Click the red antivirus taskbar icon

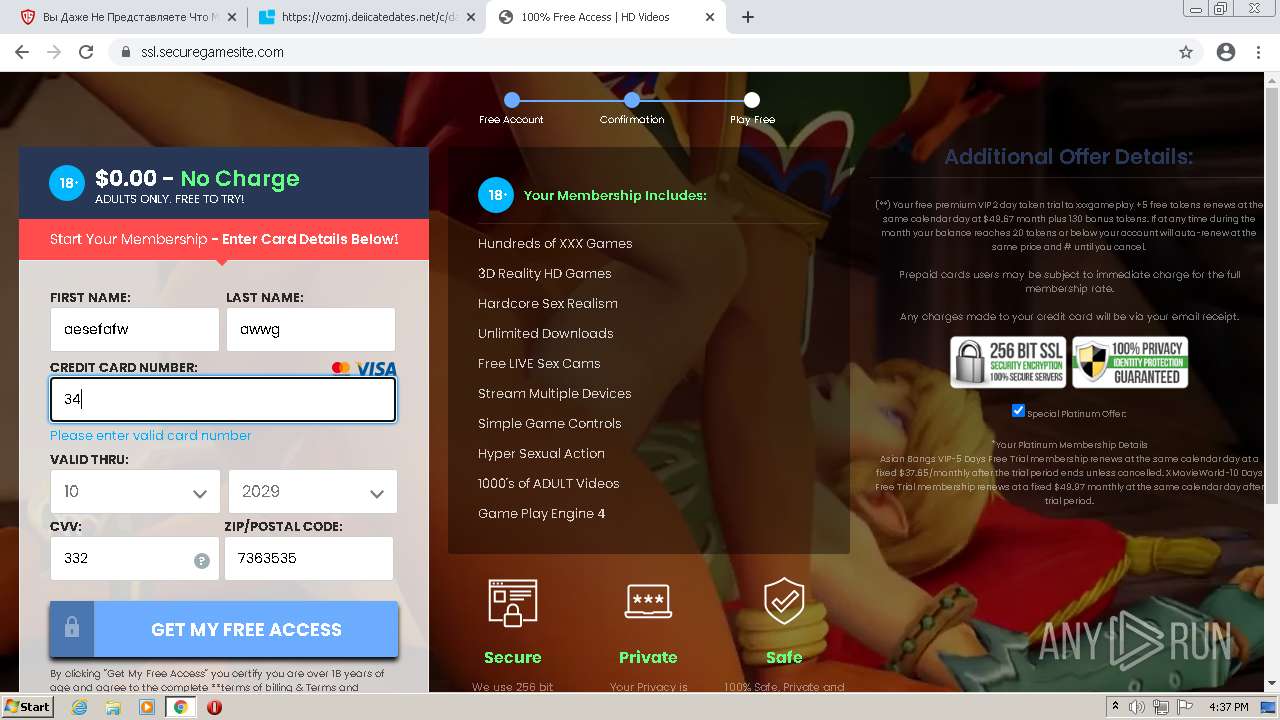(214, 707)
